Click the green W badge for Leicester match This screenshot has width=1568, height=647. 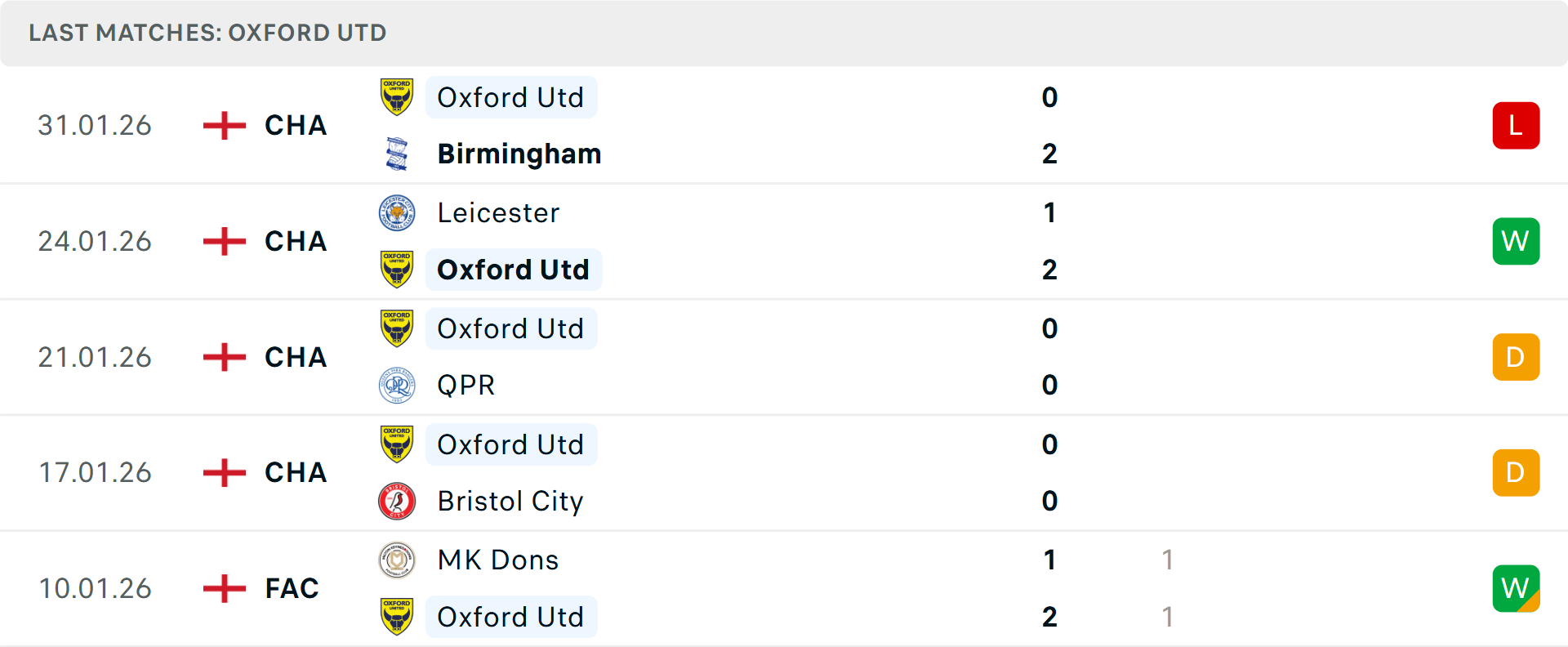[x=1516, y=241]
